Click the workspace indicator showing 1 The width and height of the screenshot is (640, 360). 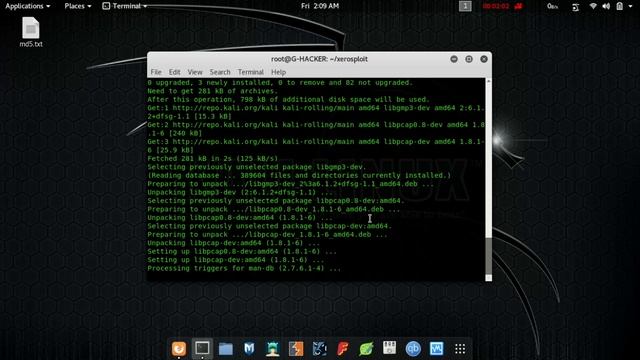(x=465, y=6)
